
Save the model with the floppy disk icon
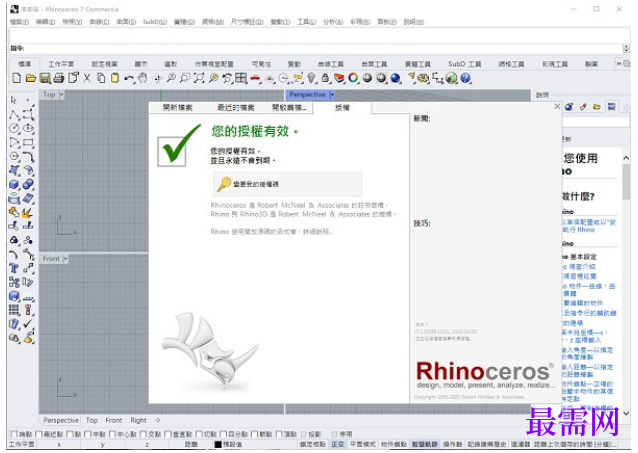click(45, 78)
